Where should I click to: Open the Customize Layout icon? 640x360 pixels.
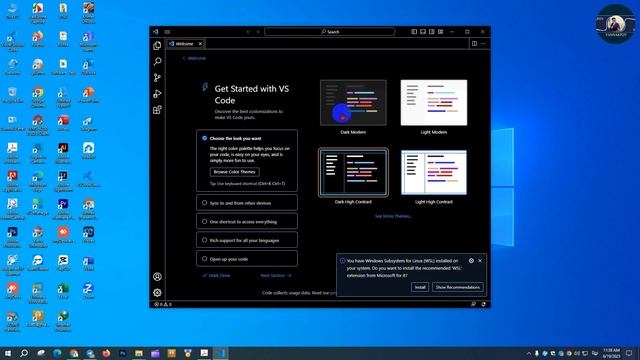click(441, 32)
